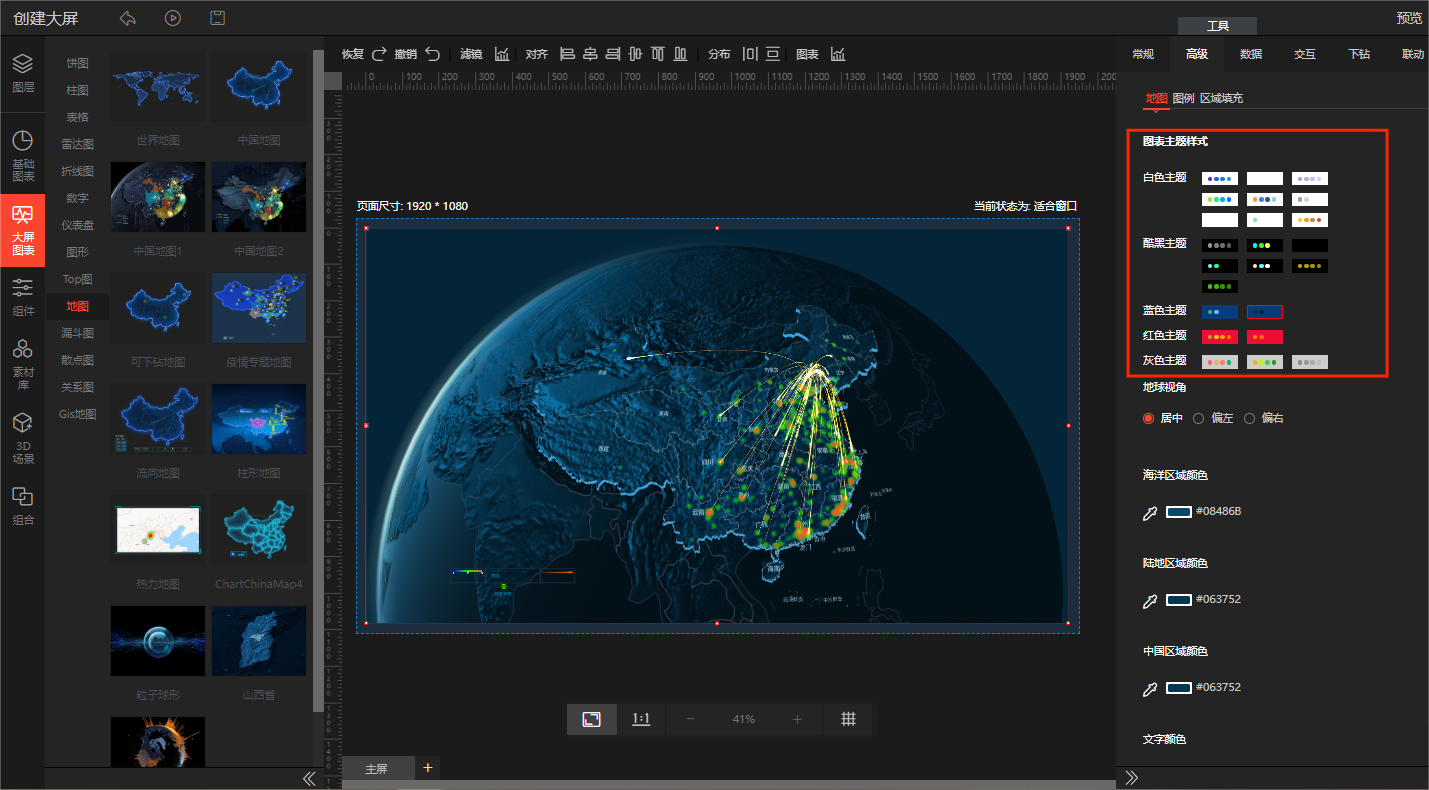This screenshot has width=1429, height=790.
Task: Click the 预览 preview button
Action: (1409, 18)
